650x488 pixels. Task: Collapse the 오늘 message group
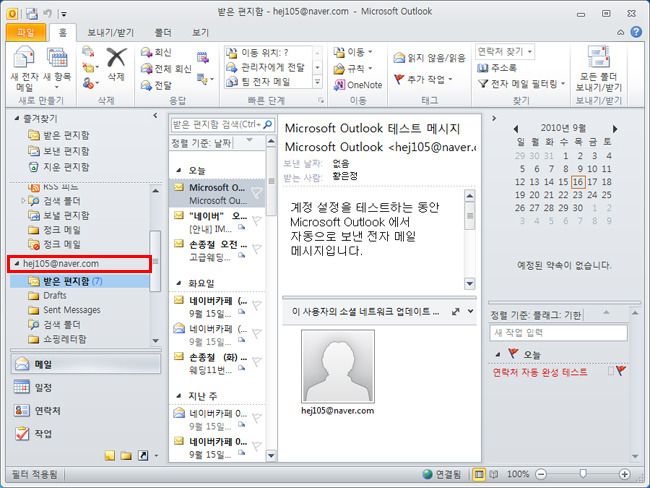(x=179, y=170)
